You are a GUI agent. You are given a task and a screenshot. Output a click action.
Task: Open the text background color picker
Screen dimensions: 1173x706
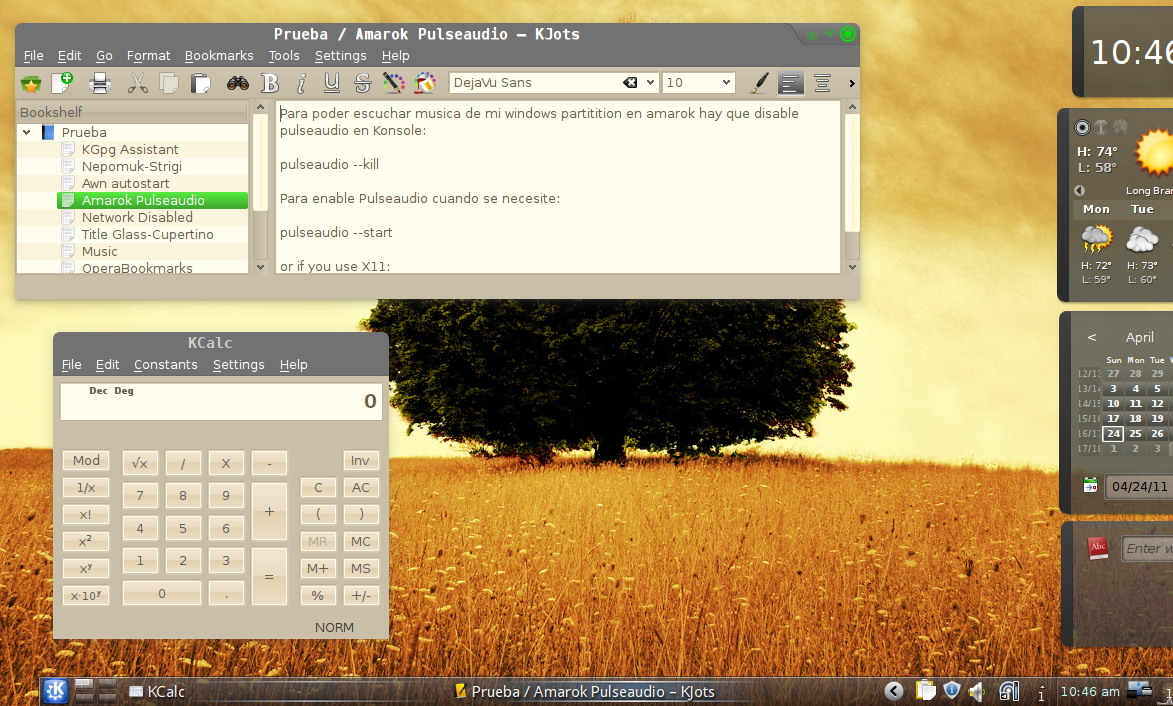pyautogui.click(x=425, y=83)
